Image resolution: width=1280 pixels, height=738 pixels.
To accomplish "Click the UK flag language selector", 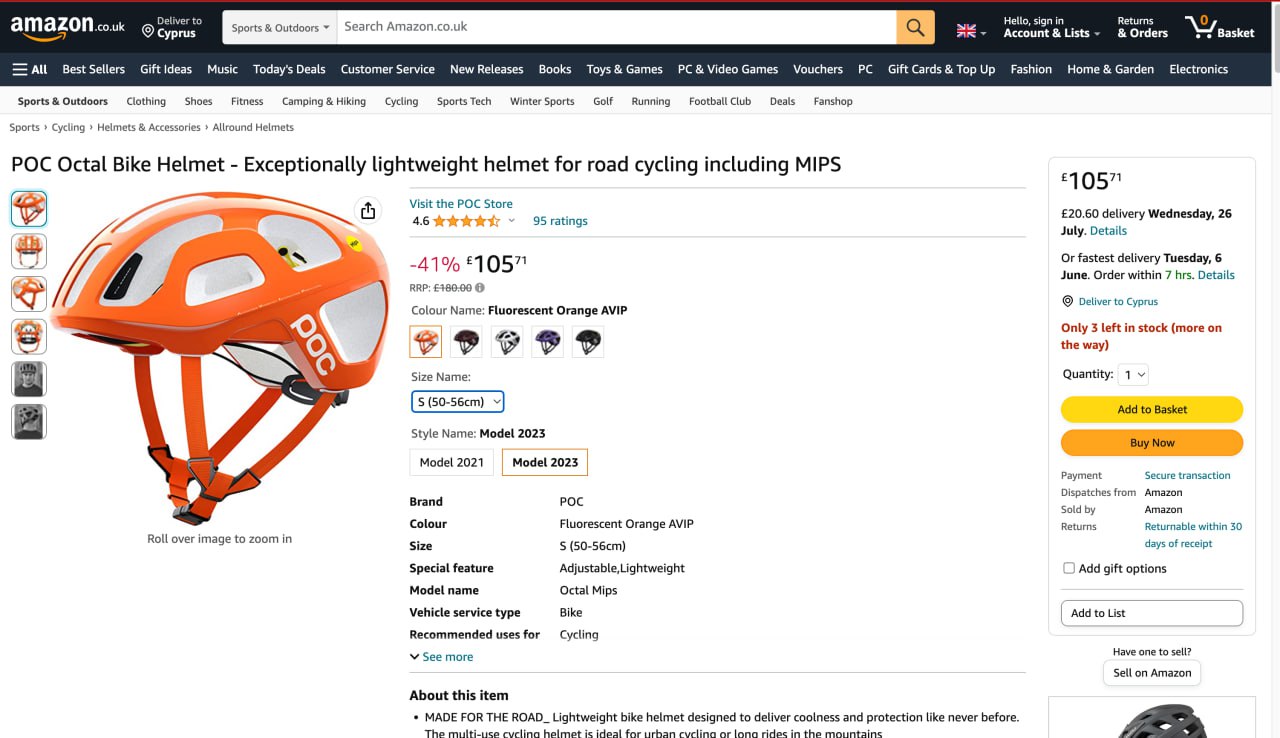I will coord(970,31).
